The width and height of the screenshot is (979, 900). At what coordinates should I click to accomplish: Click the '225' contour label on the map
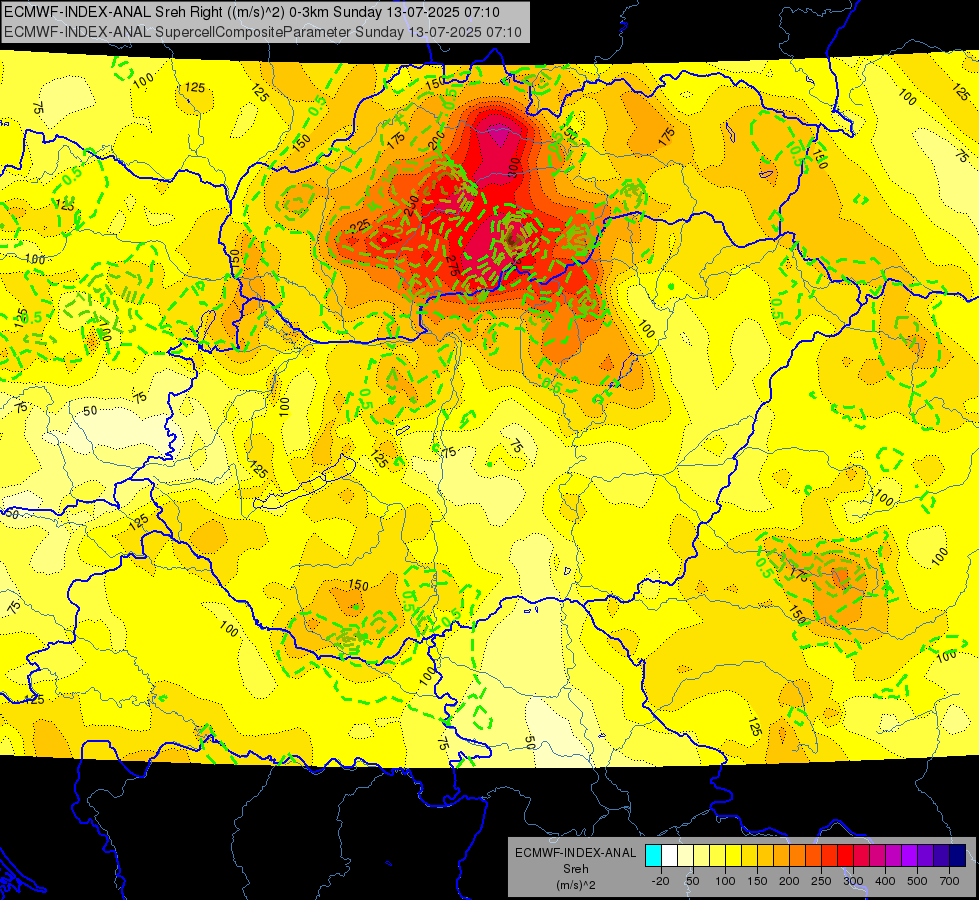(x=359, y=226)
